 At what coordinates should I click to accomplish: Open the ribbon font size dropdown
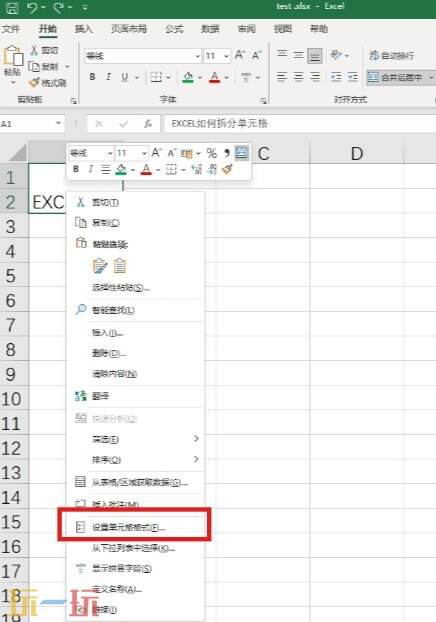click(x=226, y=56)
